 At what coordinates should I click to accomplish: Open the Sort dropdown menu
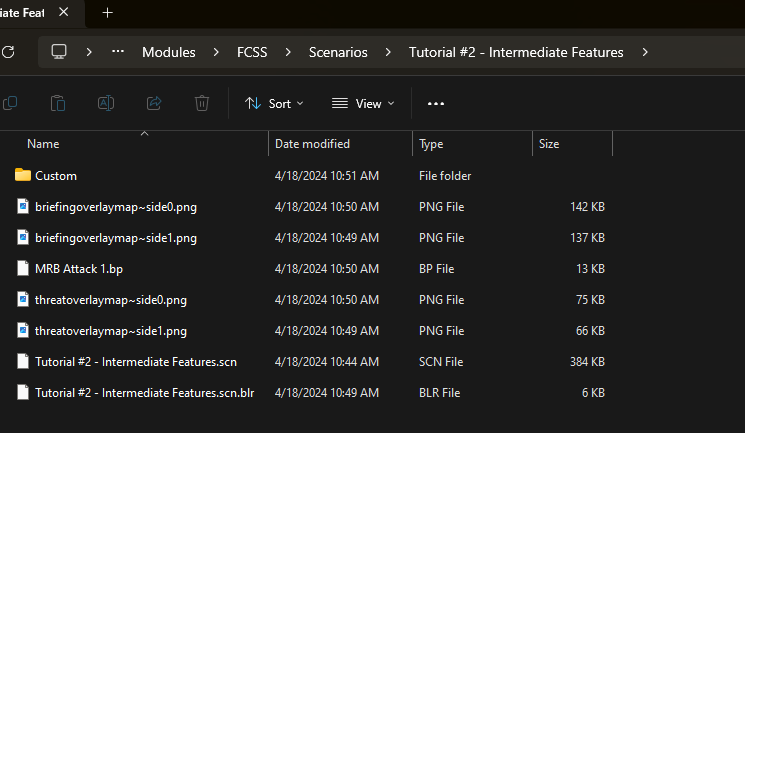(274, 103)
